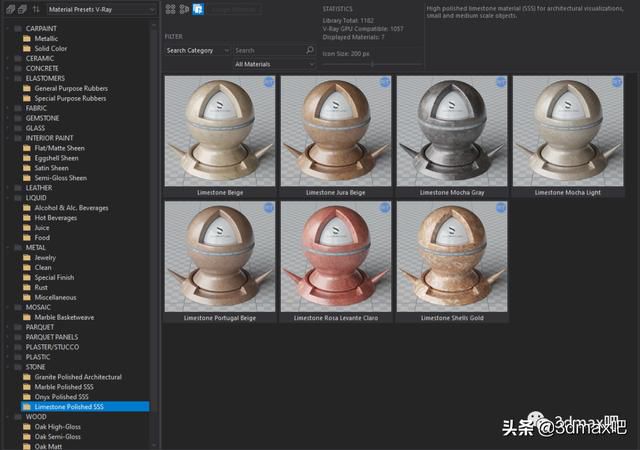Click the blue badge on the Limestone Rosa Levante Claro thumbnail
The image size is (640, 450).
click(x=385, y=207)
